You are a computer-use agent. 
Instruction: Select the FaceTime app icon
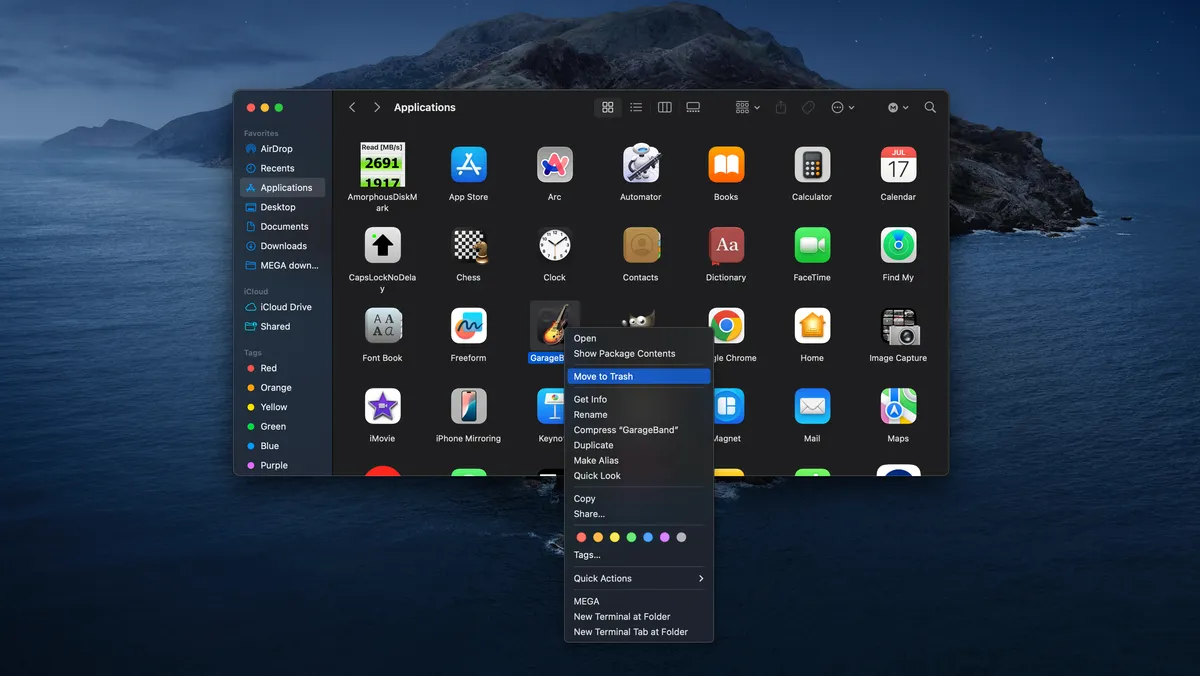coord(812,246)
